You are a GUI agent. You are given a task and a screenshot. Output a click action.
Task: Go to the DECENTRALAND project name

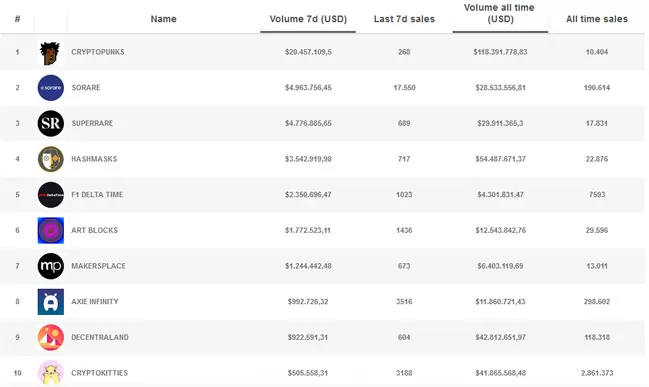[100, 337]
